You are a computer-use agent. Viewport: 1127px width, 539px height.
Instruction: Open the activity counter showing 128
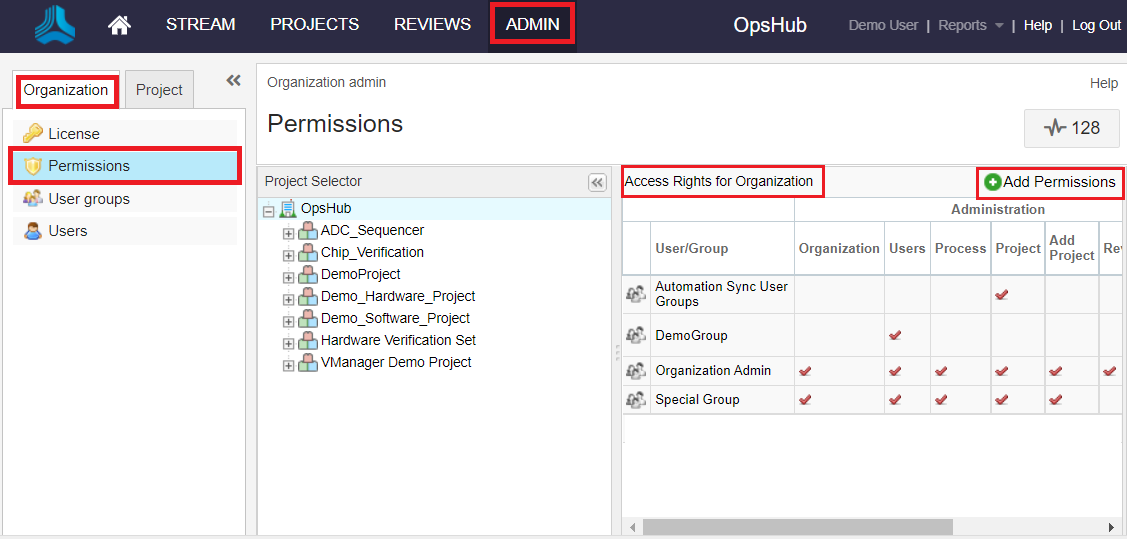1071,128
